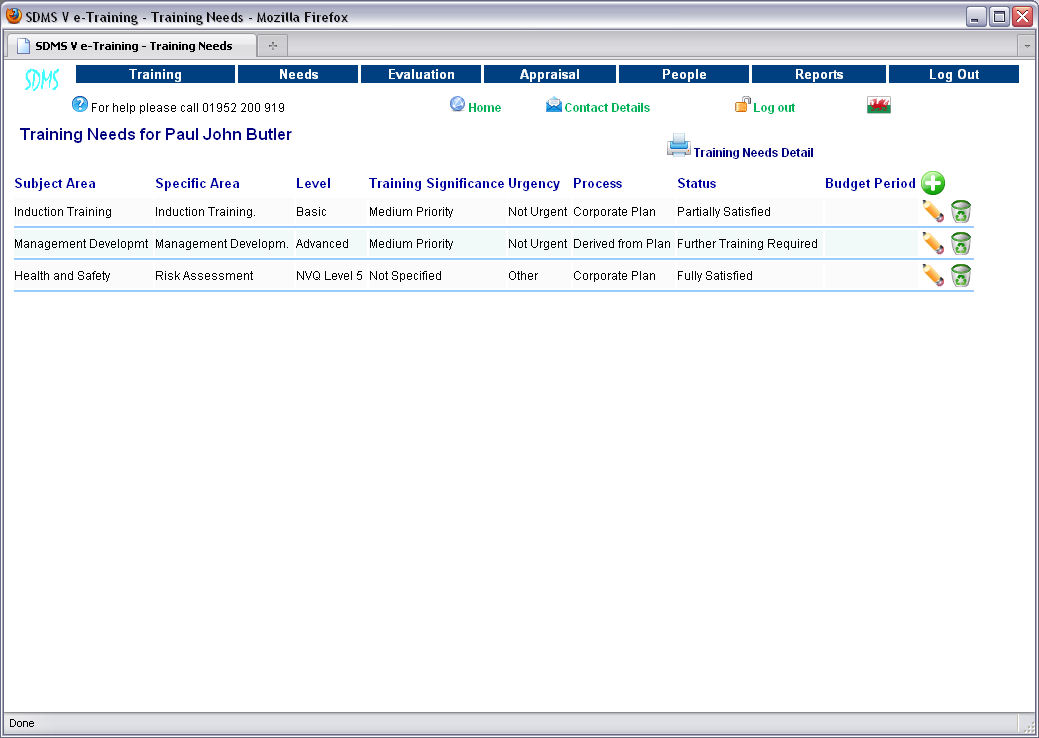Viewport: 1039px width, 738px height.
Task: Open the Contact Details link
Action: pos(607,107)
